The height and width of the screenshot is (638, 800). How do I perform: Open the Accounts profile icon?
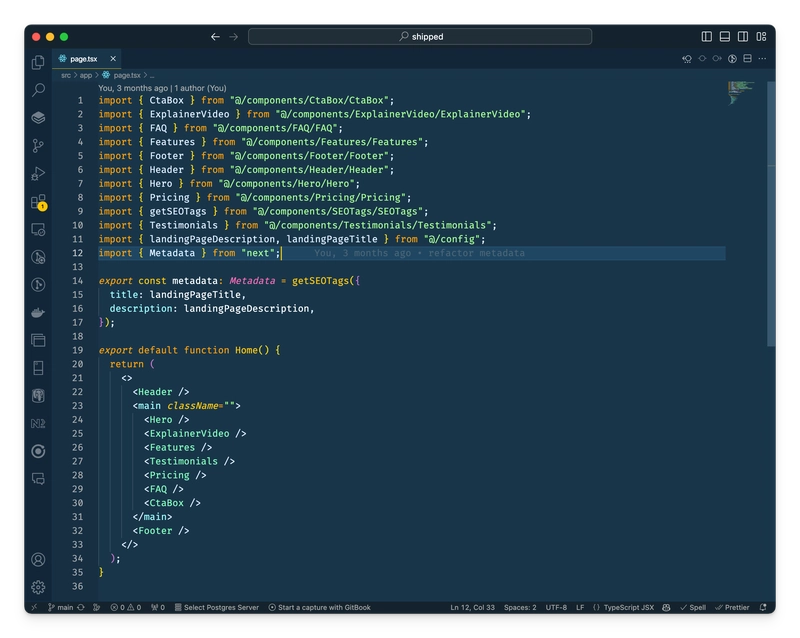[x=38, y=559]
